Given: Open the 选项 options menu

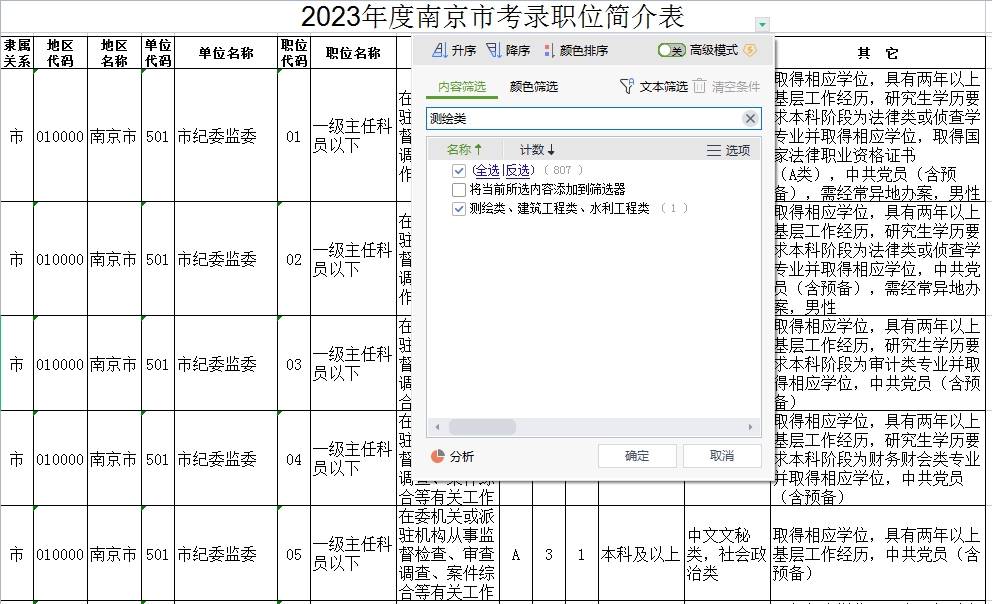Looking at the screenshot, I should tap(728, 150).
